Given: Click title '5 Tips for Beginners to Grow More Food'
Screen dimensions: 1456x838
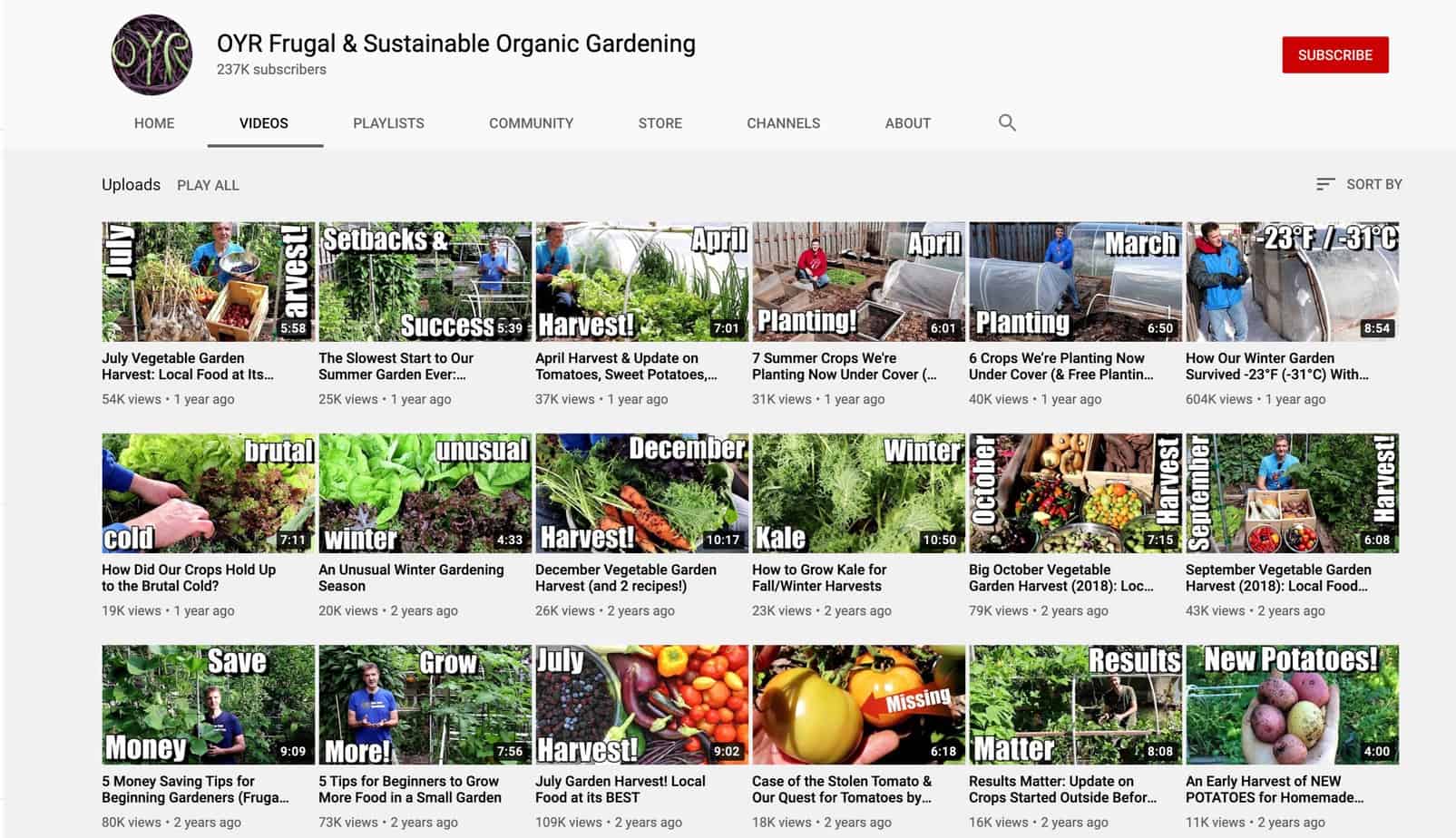Looking at the screenshot, I should click(x=410, y=789).
